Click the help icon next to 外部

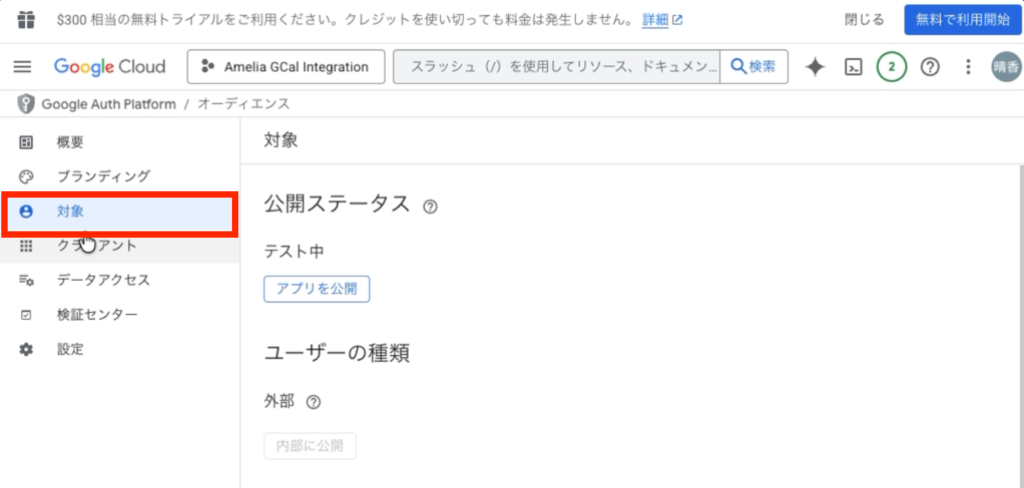(313, 402)
